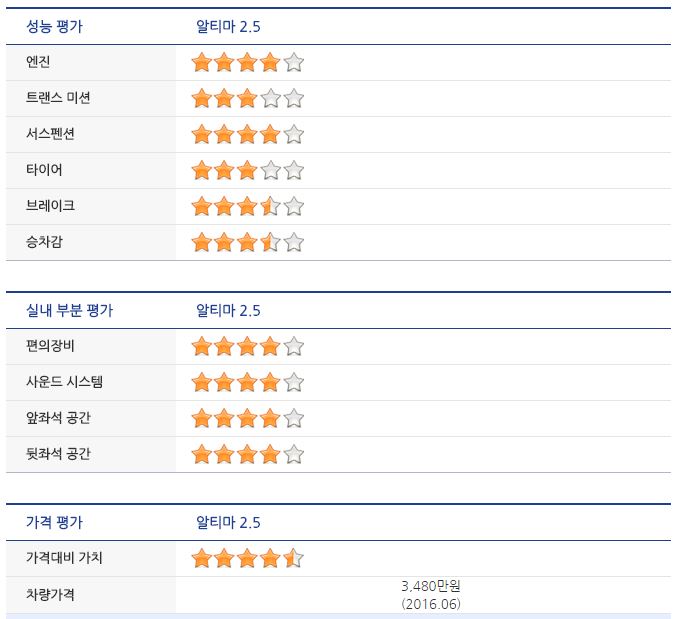
Task: Click the 3,480만원 vehicle price value
Action: [x=430, y=586]
